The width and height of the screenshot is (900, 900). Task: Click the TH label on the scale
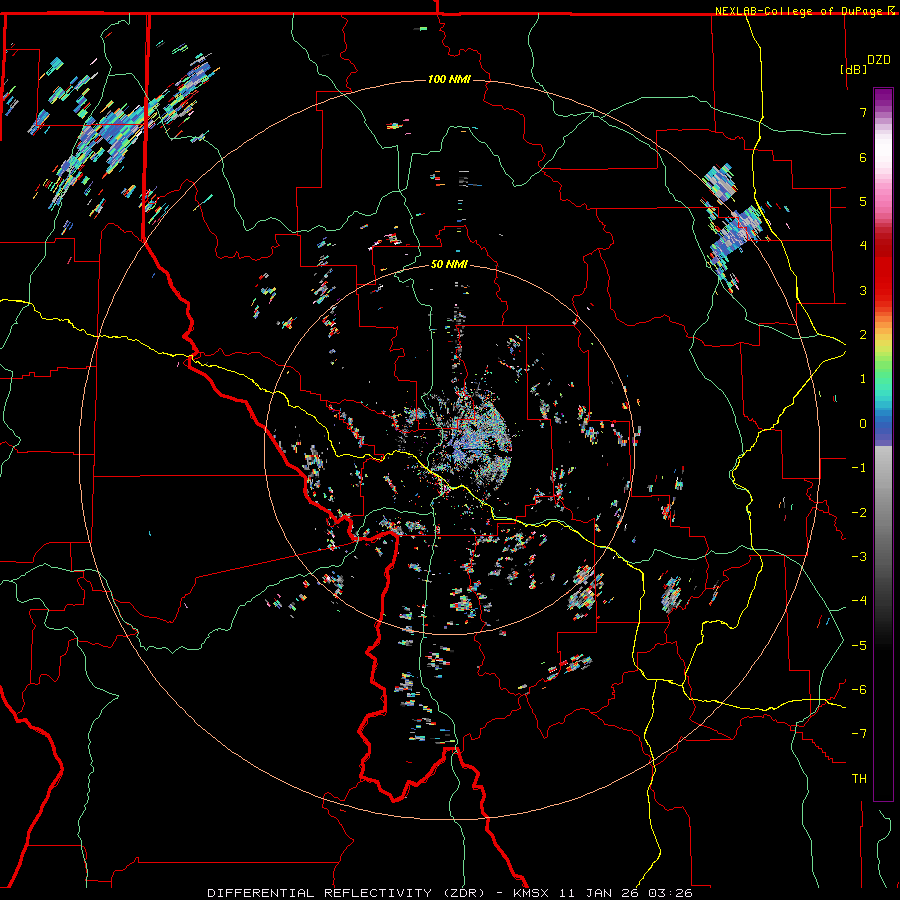pos(859,779)
